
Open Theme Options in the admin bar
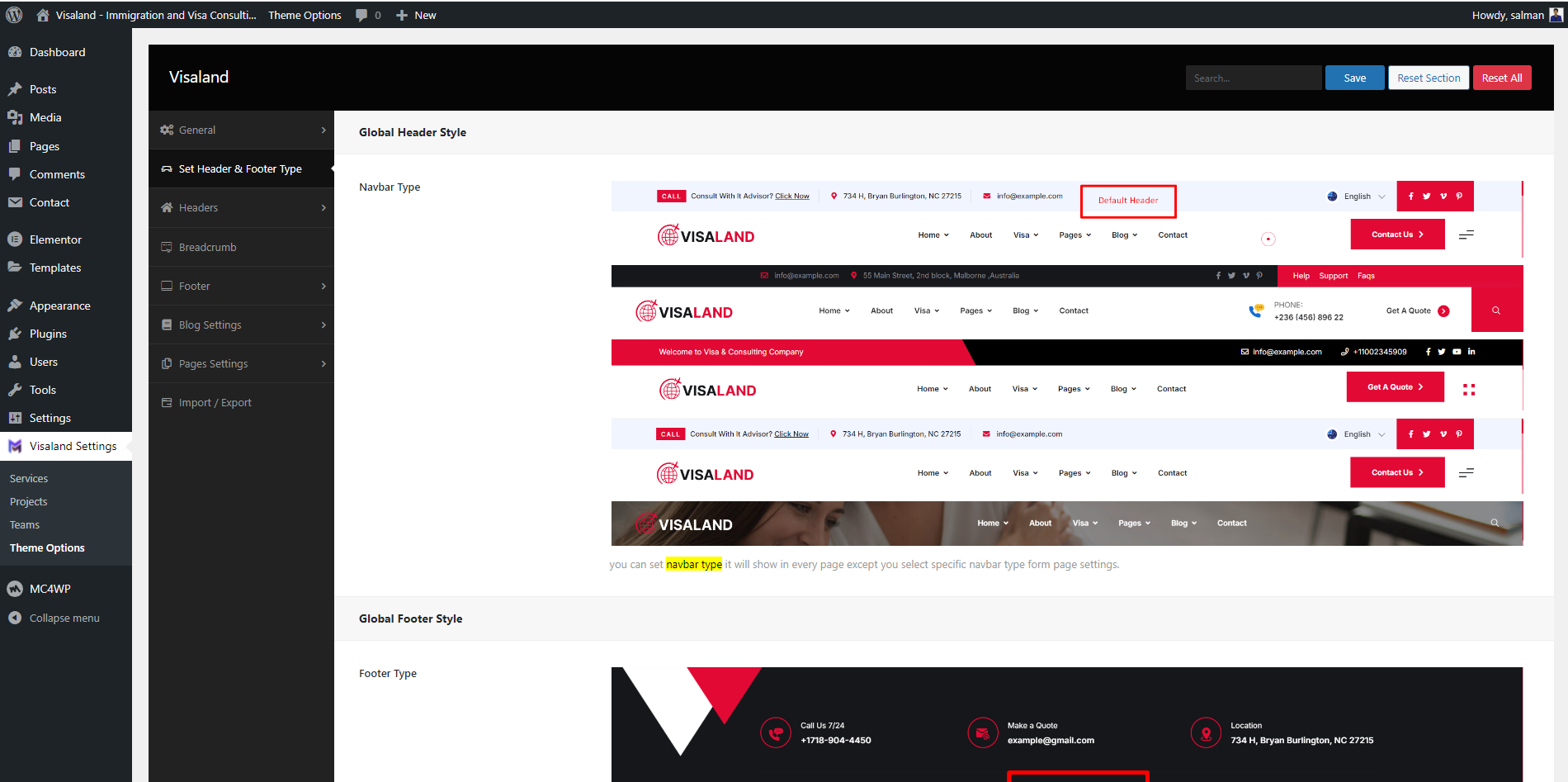pyautogui.click(x=305, y=15)
